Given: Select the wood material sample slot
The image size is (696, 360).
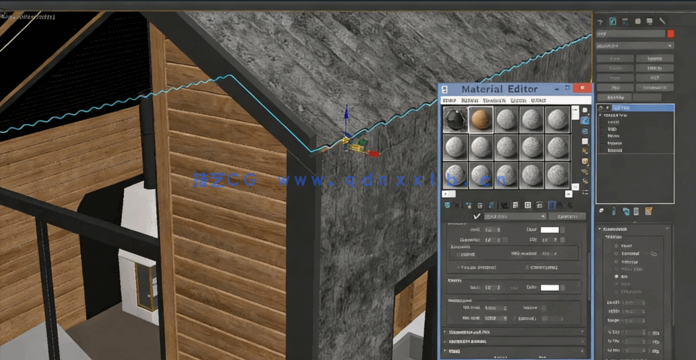Looking at the screenshot, I should point(481,119).
